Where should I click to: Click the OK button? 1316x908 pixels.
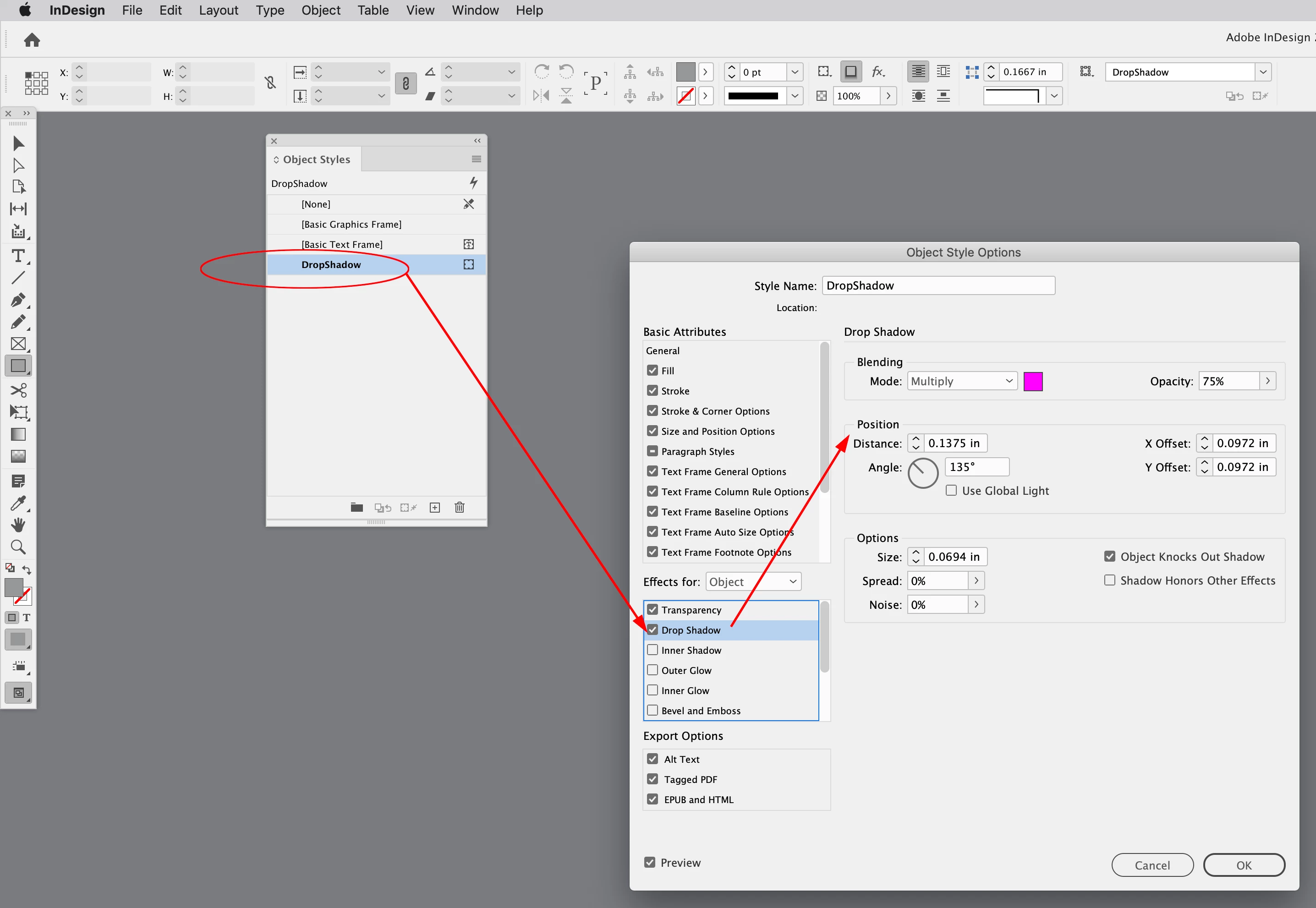tap(1244, 865)
